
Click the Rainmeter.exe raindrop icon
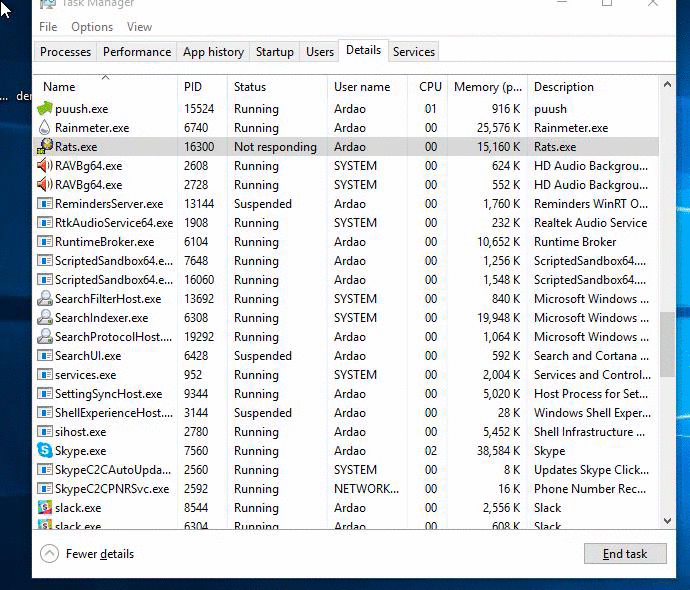click(x=44, y=128)
